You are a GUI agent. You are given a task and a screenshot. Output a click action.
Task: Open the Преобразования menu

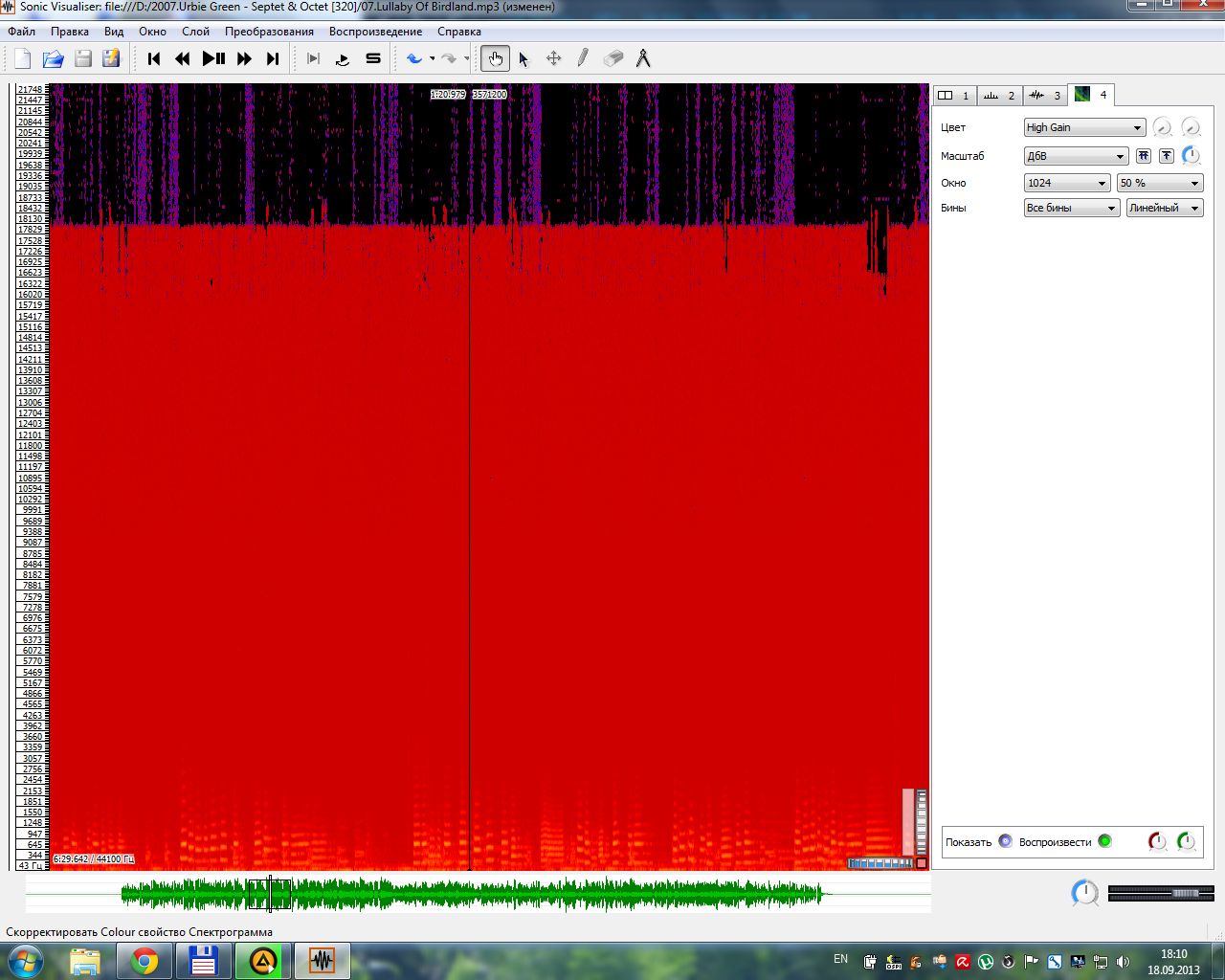pos(269,32)
